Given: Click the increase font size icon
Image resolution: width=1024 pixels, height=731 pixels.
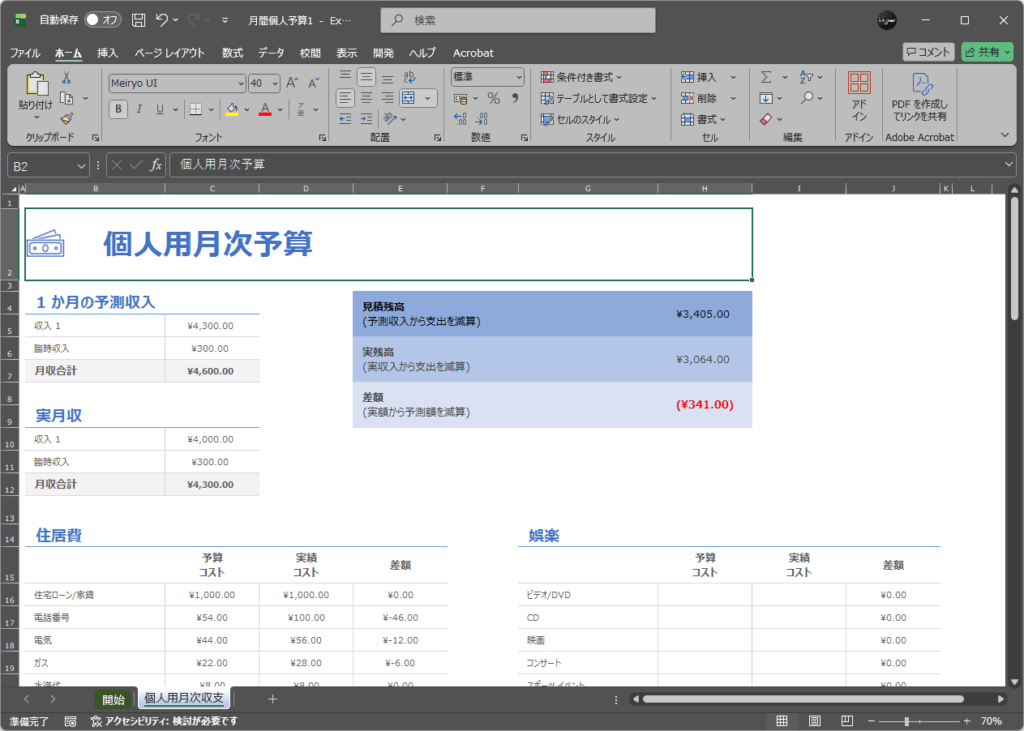Looking at the screenshot, I should point(292,83).
